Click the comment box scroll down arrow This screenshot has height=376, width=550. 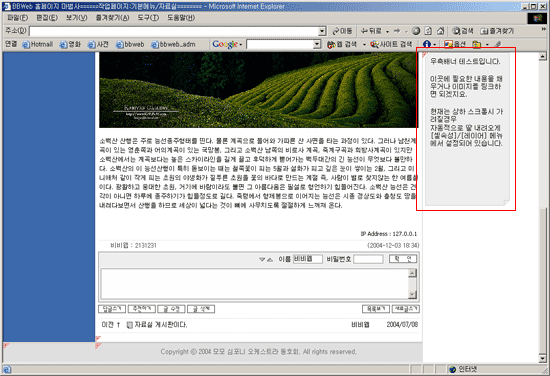(412, 295)
